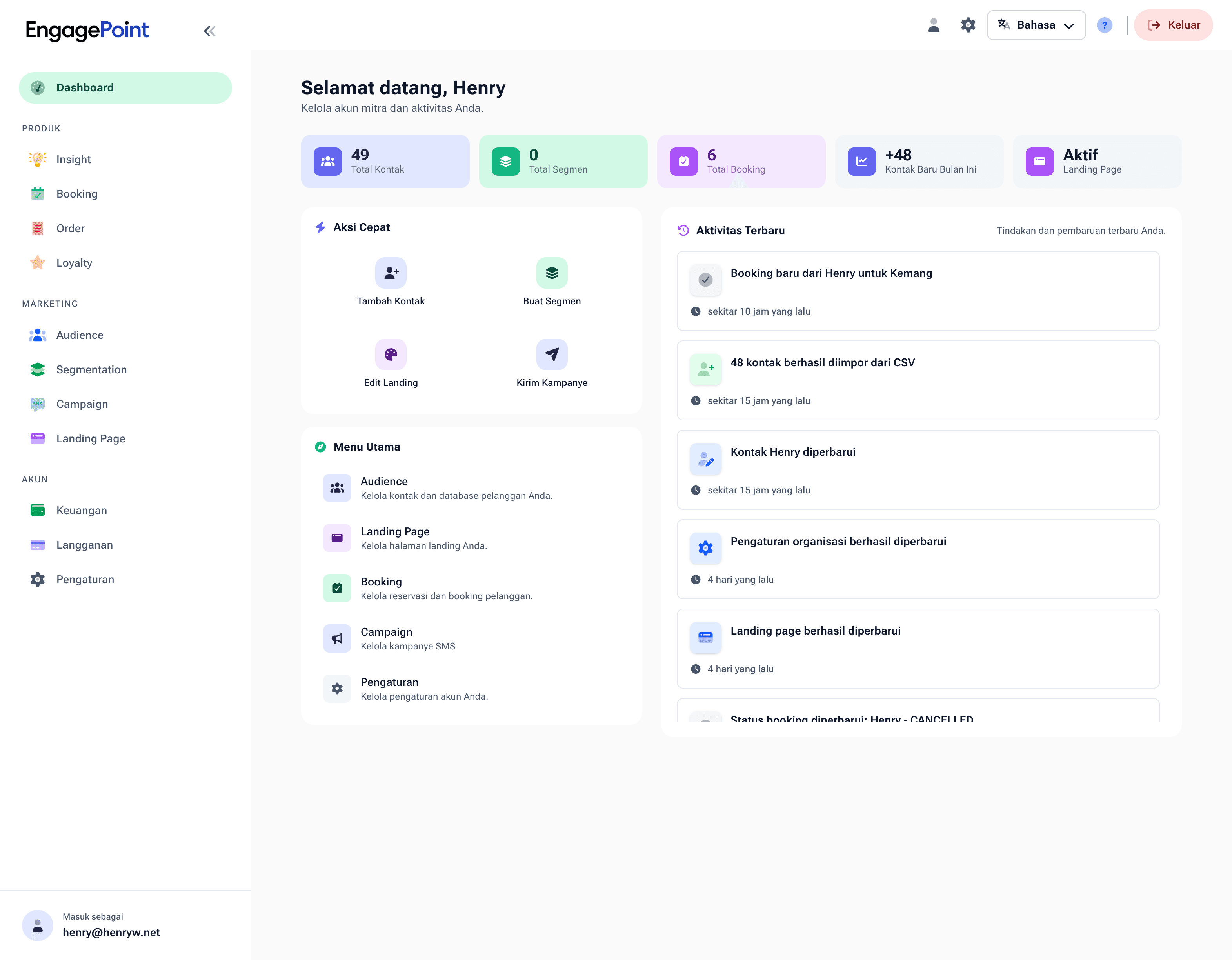Image resolution: width=1232 pixels, height=960 pixels.
Task: Open the Landing Page status card showing Aktif
Action: coord(1097,161)
